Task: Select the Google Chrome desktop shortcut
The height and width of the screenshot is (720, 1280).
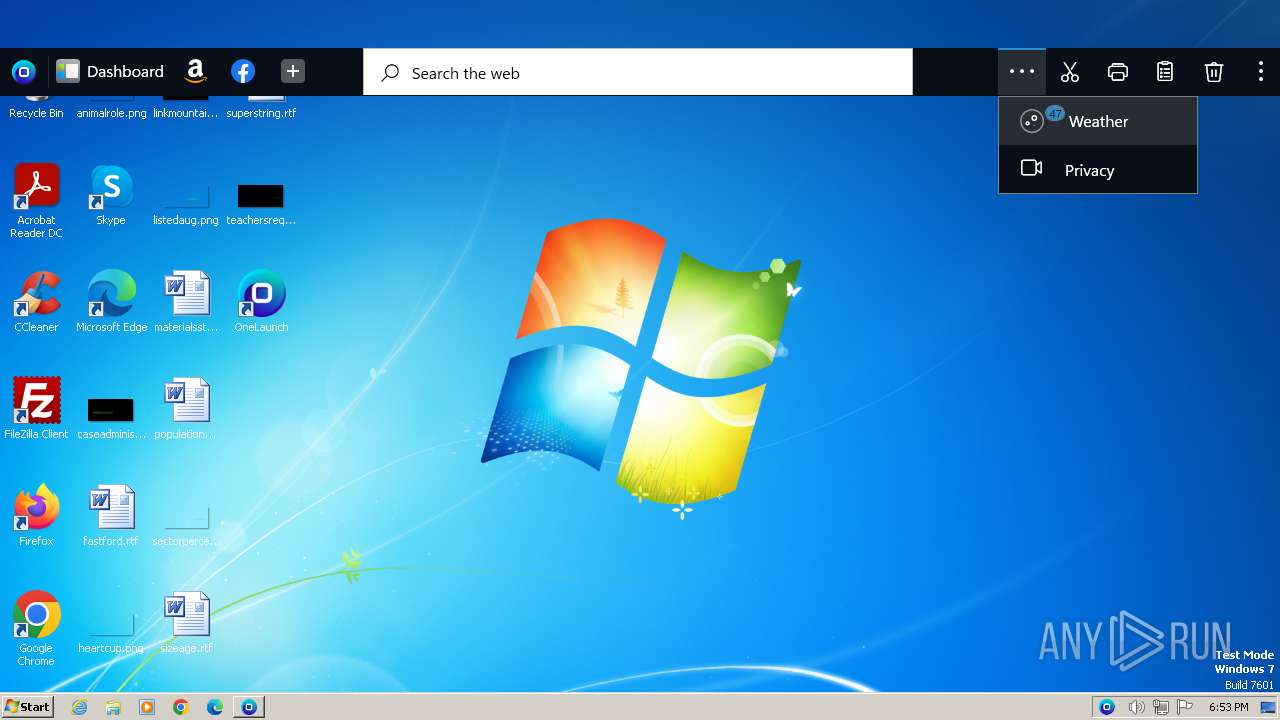Action: click(x=36, y=628)
